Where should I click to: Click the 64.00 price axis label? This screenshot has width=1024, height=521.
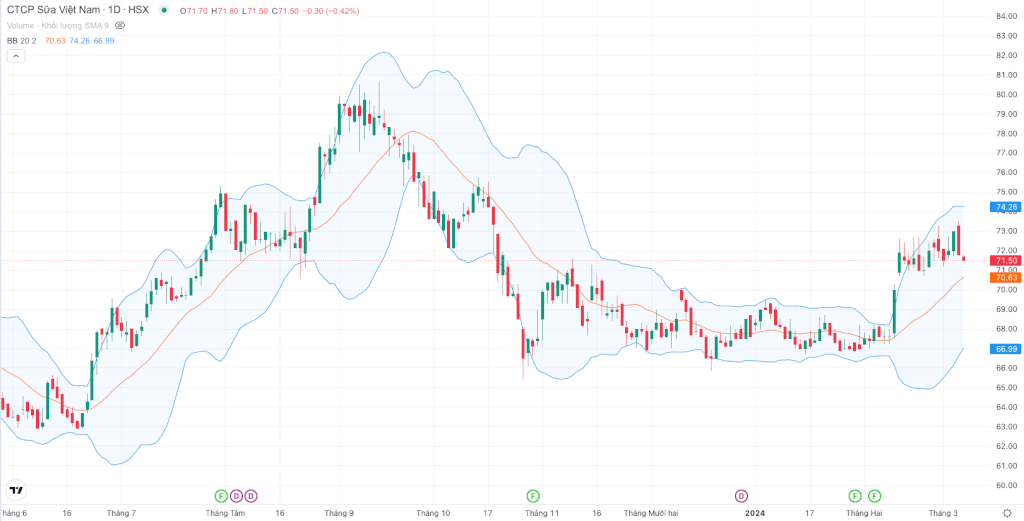(1006, 407)
